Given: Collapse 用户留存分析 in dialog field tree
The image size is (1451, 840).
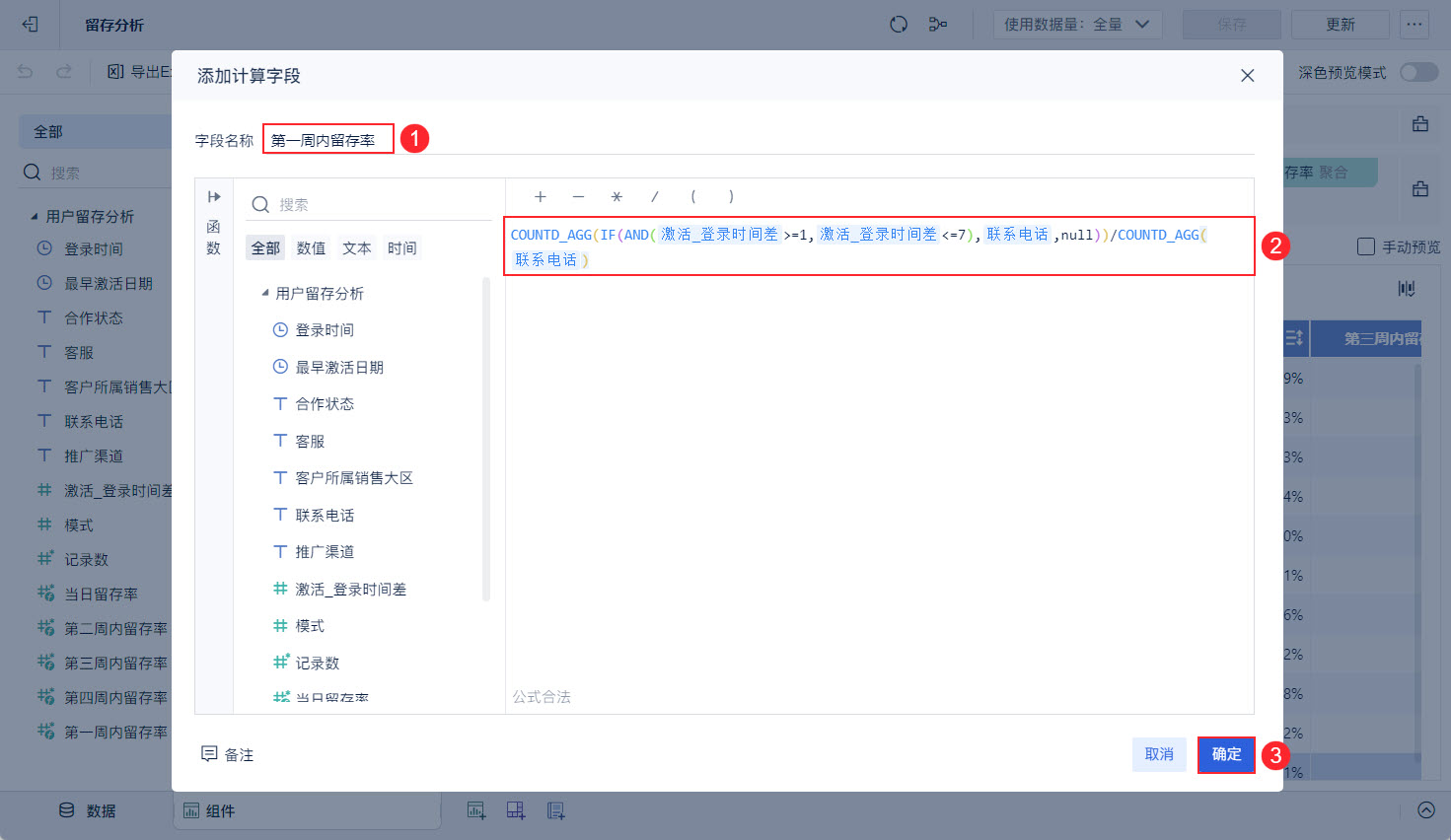Looking at the screenshot, I should [265, 293].
